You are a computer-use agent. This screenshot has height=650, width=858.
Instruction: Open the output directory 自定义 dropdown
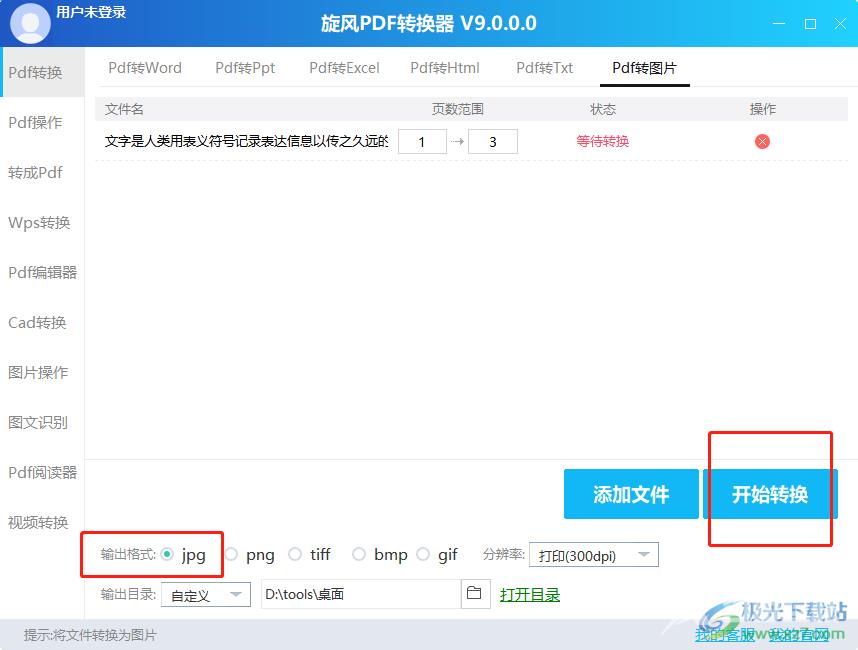pyautogui.click(x=206, y=595)
